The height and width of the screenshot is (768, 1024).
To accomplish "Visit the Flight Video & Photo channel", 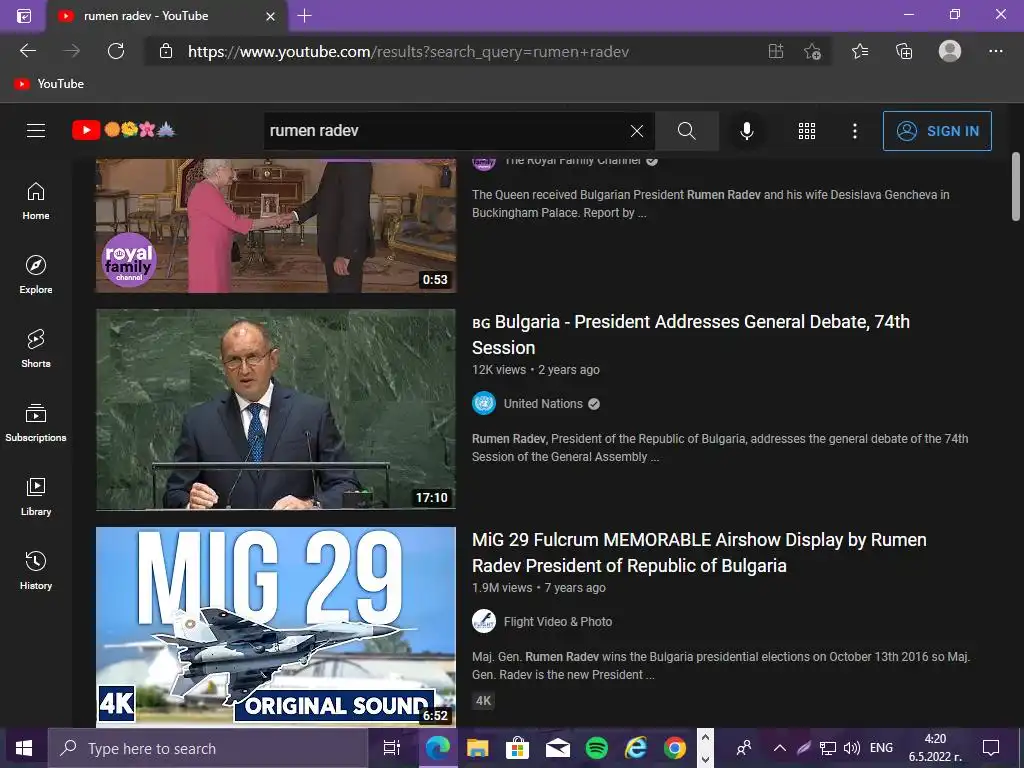I will [558, 622].
